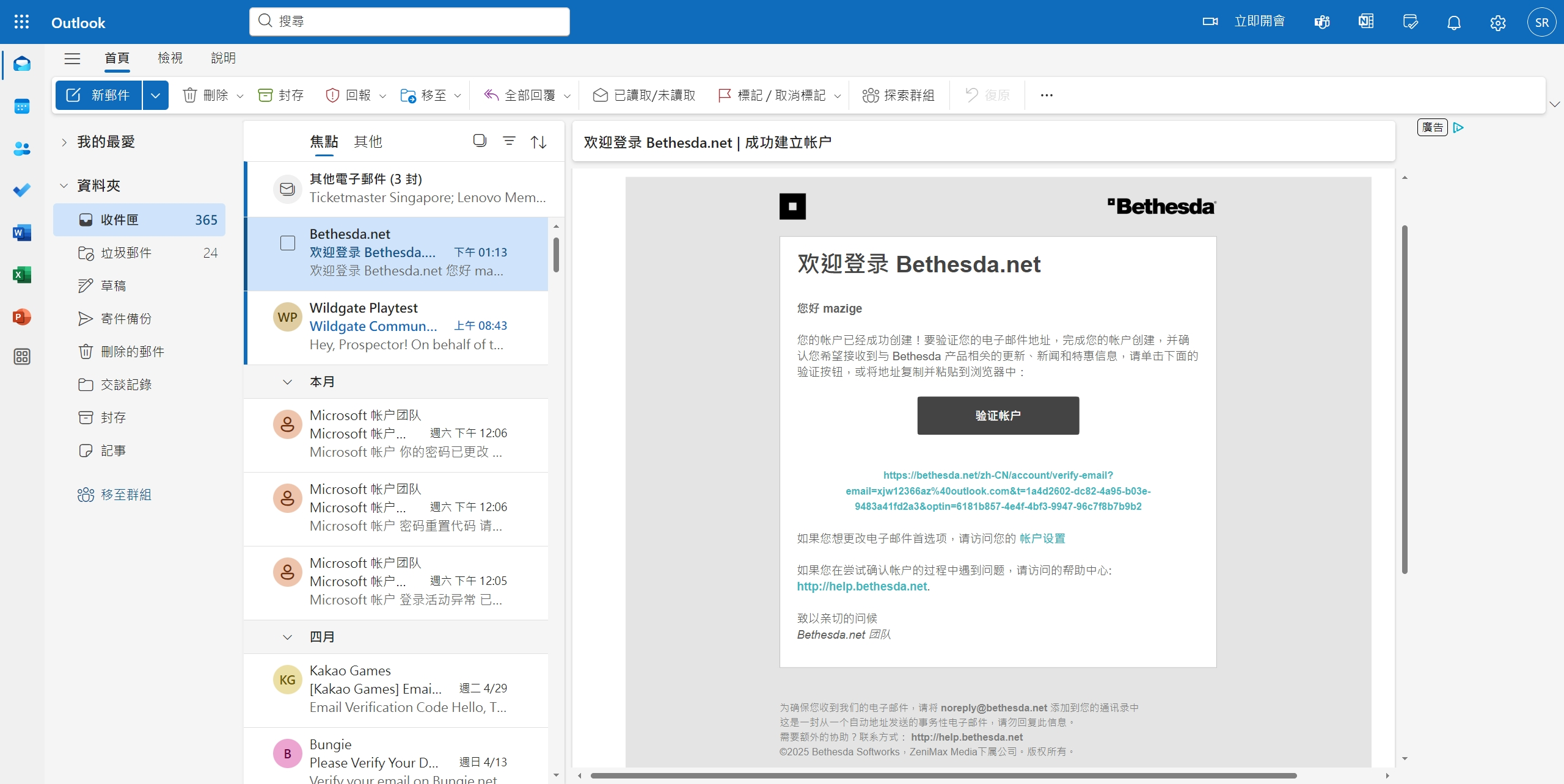This screenshot has width=1564, height=784.
Task: Open the People contacts sidebar icon
Action: pyautogui.click(x=22, y=148)
